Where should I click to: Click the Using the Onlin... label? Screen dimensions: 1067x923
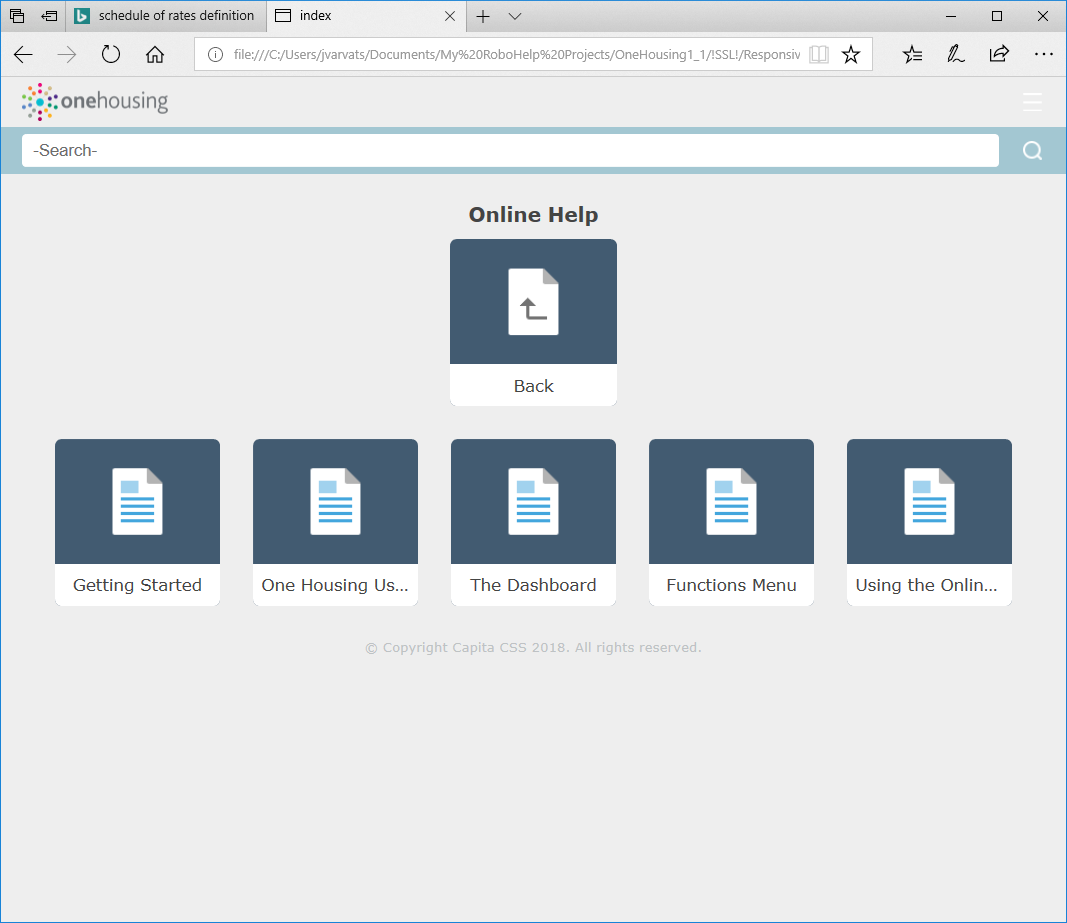(x=927, y=585)
